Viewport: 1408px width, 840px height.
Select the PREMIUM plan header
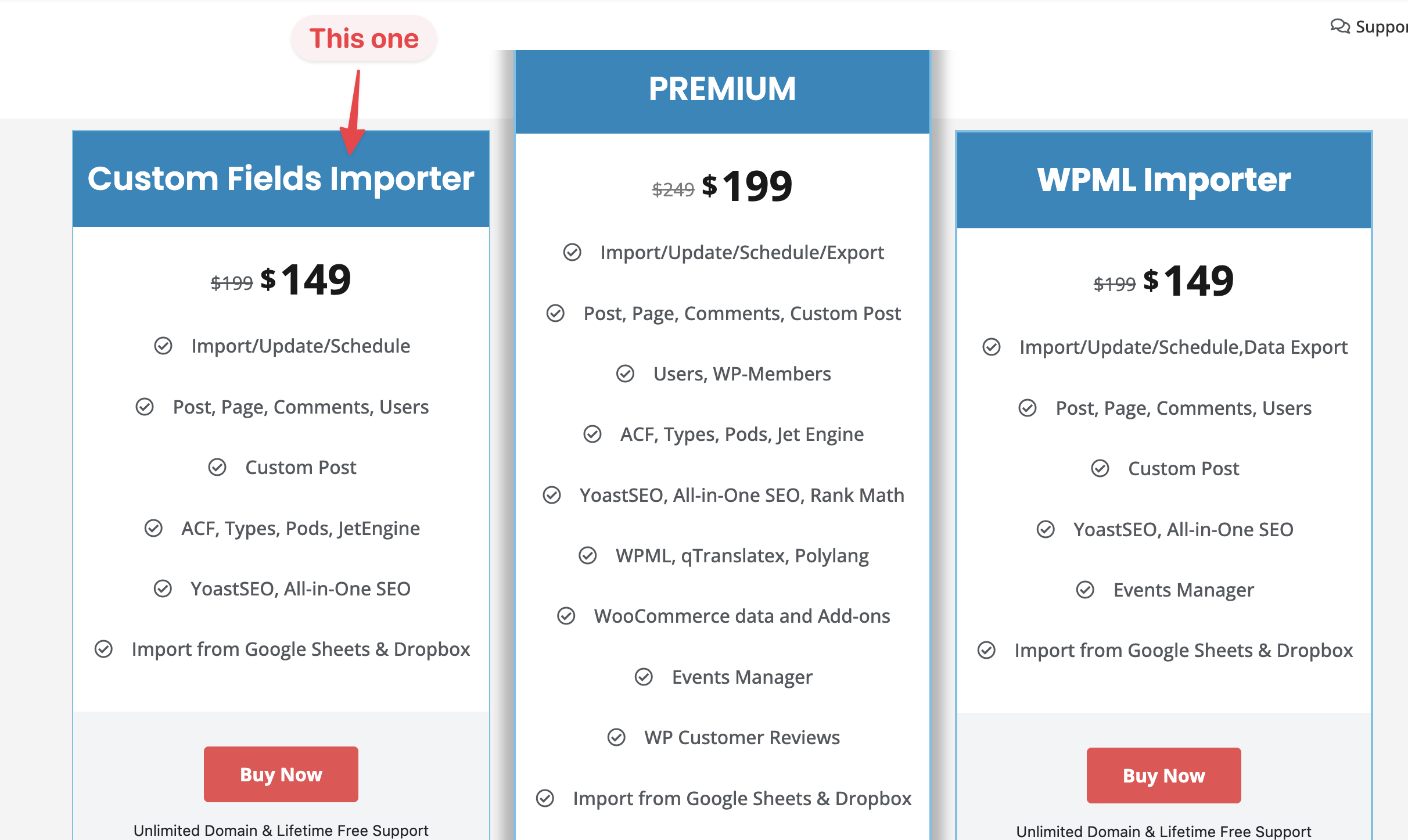[723, 89]
